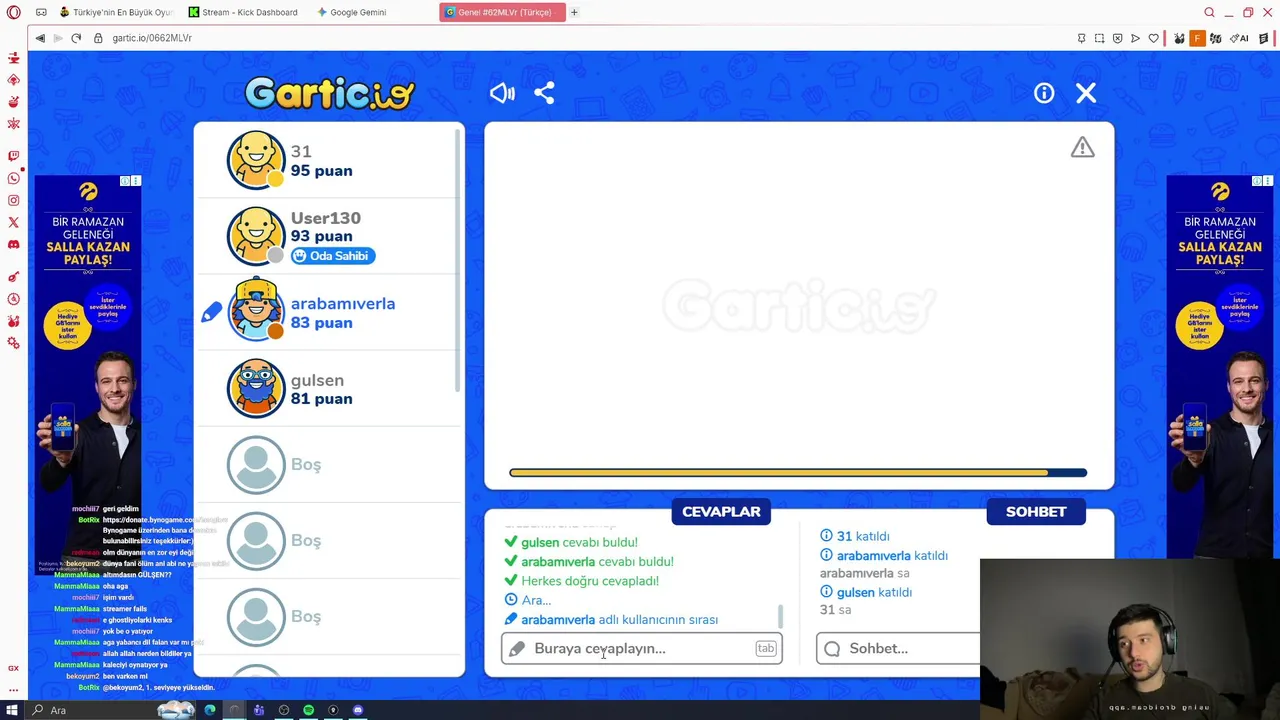Open the AI extension icon
The image size is (1280, 720).
(x=1239, y=38)
